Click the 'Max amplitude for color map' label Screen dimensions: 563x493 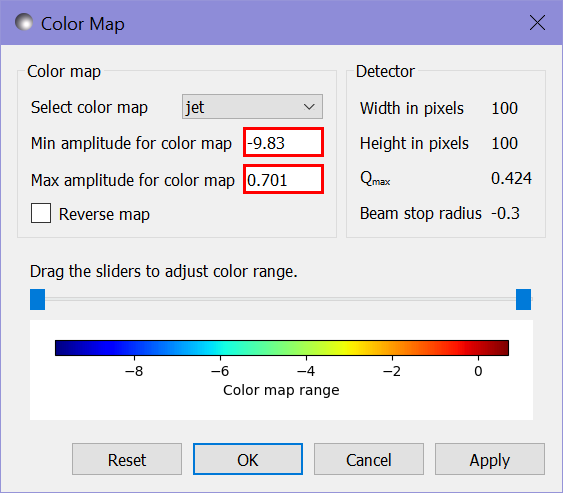pyautogui.click(x=133, y=180)
